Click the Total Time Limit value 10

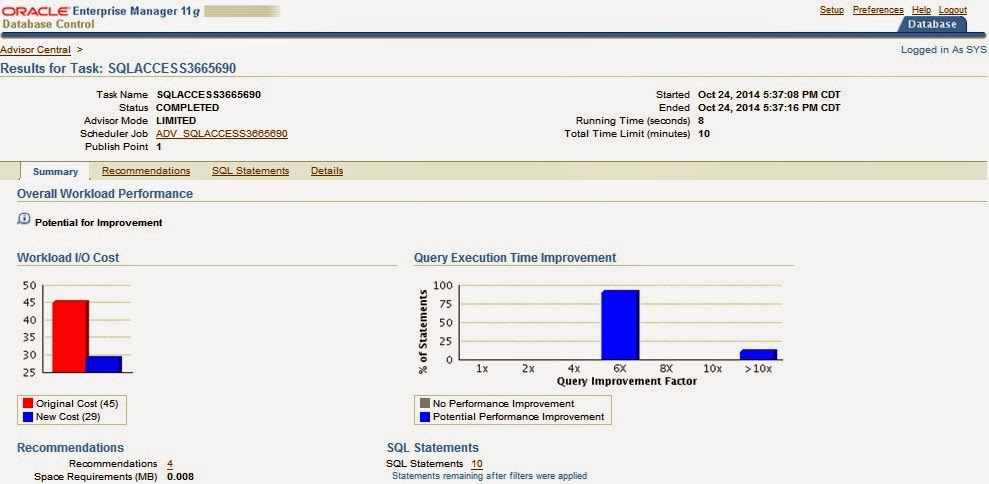(x=704, y=134)
